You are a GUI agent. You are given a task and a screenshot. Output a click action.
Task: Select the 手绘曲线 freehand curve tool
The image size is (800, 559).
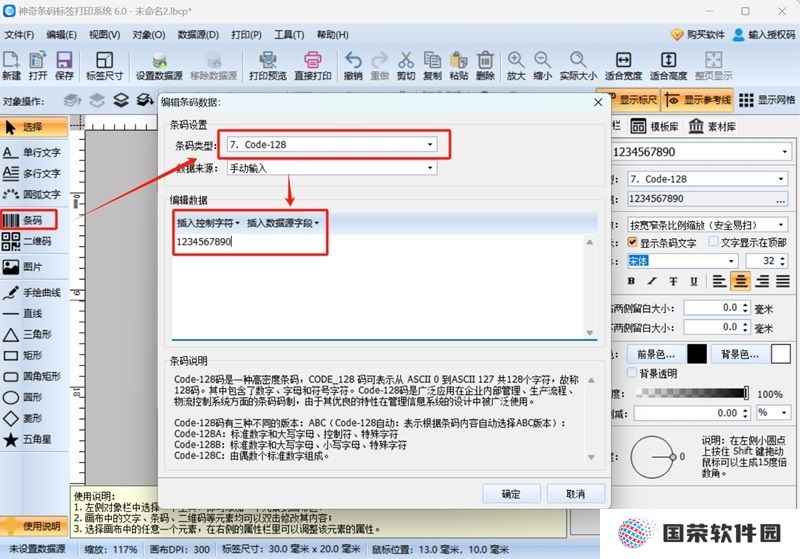pos(34,292)
